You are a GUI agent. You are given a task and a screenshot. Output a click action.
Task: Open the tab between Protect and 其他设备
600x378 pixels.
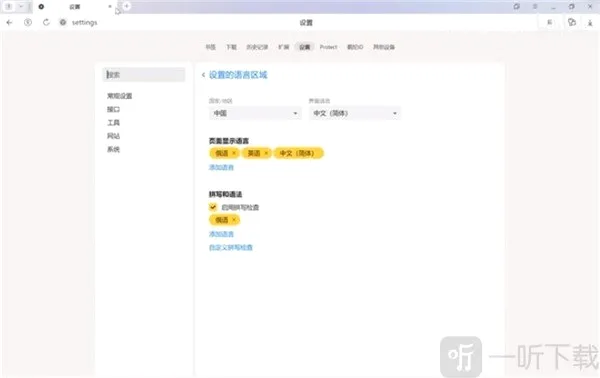pos(355,47)
